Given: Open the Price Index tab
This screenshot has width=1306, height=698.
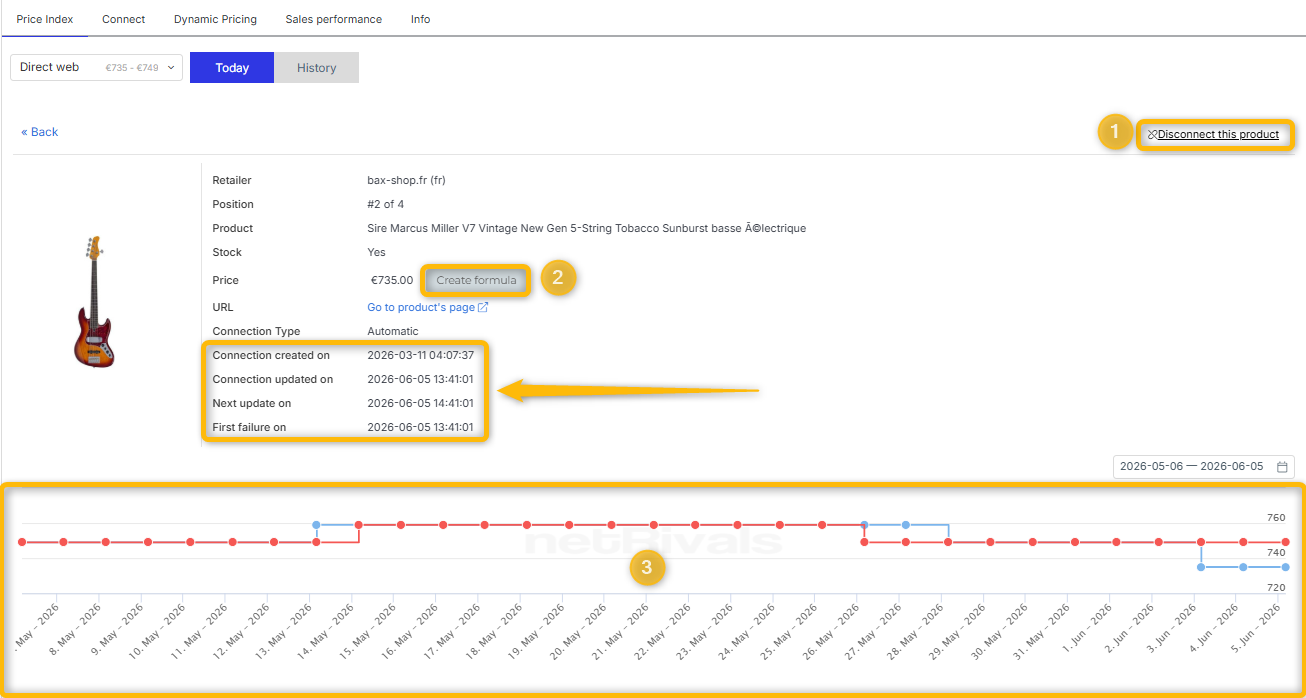Looking at the screenshot, I should pos(45,19).
